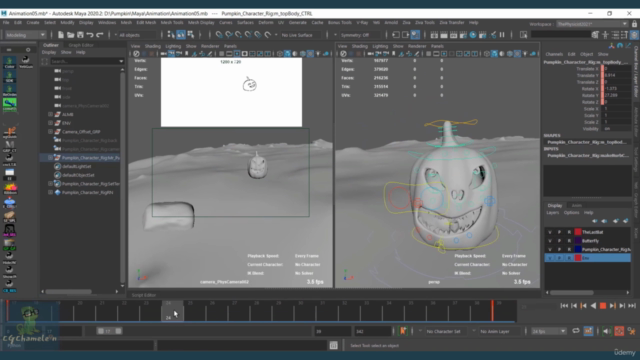Open the Modeling menu set dropdown
Viewport: 640px width, 360px height.
pyautogui.click(x=25, y=35)
